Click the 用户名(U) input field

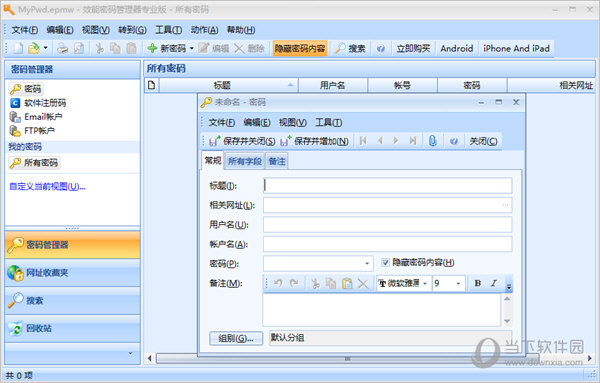[388, 225]
